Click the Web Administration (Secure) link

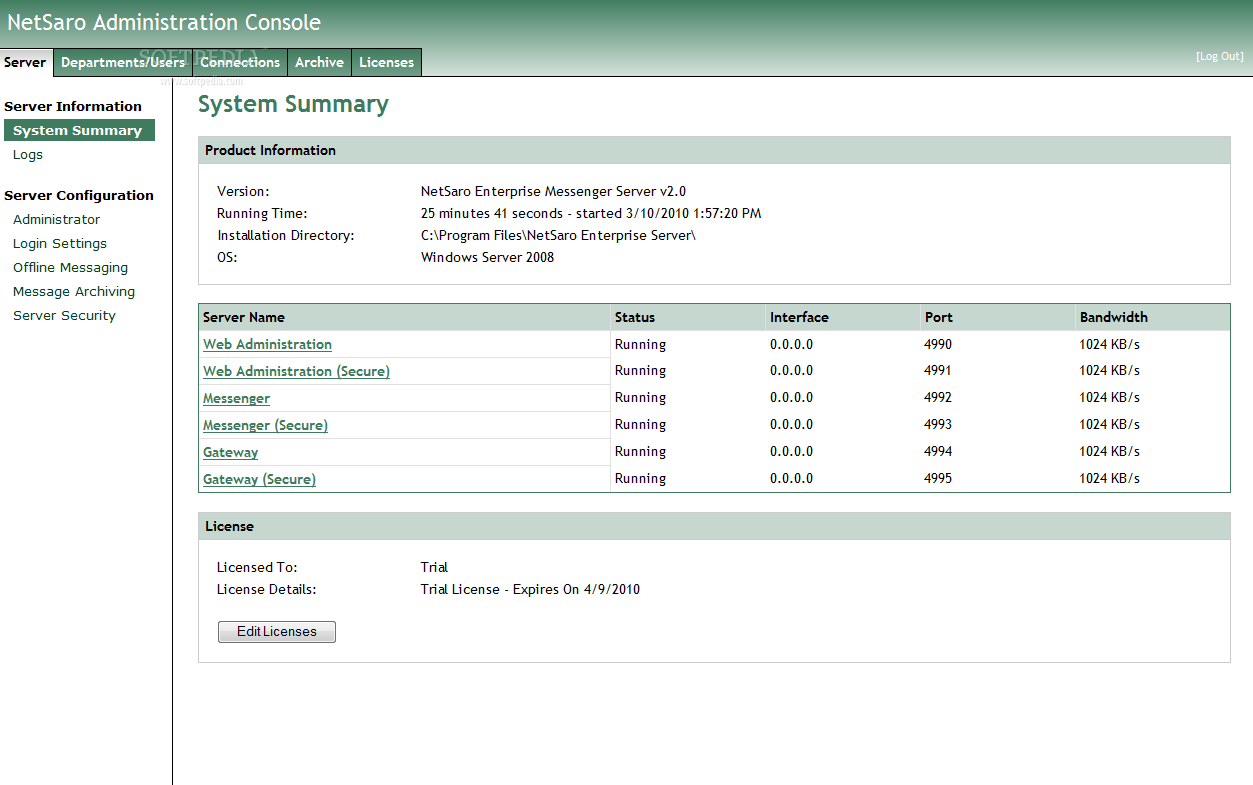(x=296, y=371)
